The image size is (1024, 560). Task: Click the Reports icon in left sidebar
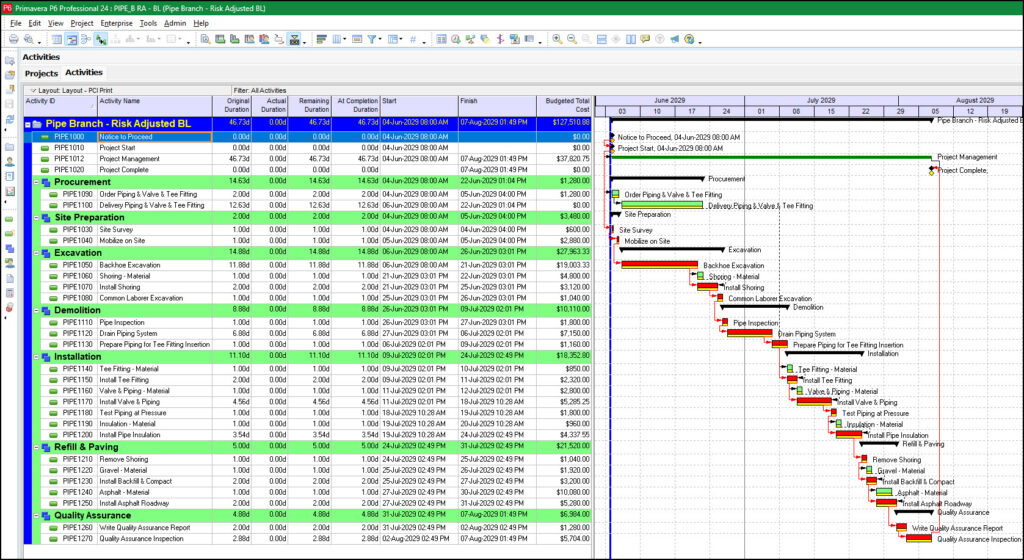point(10,176)
